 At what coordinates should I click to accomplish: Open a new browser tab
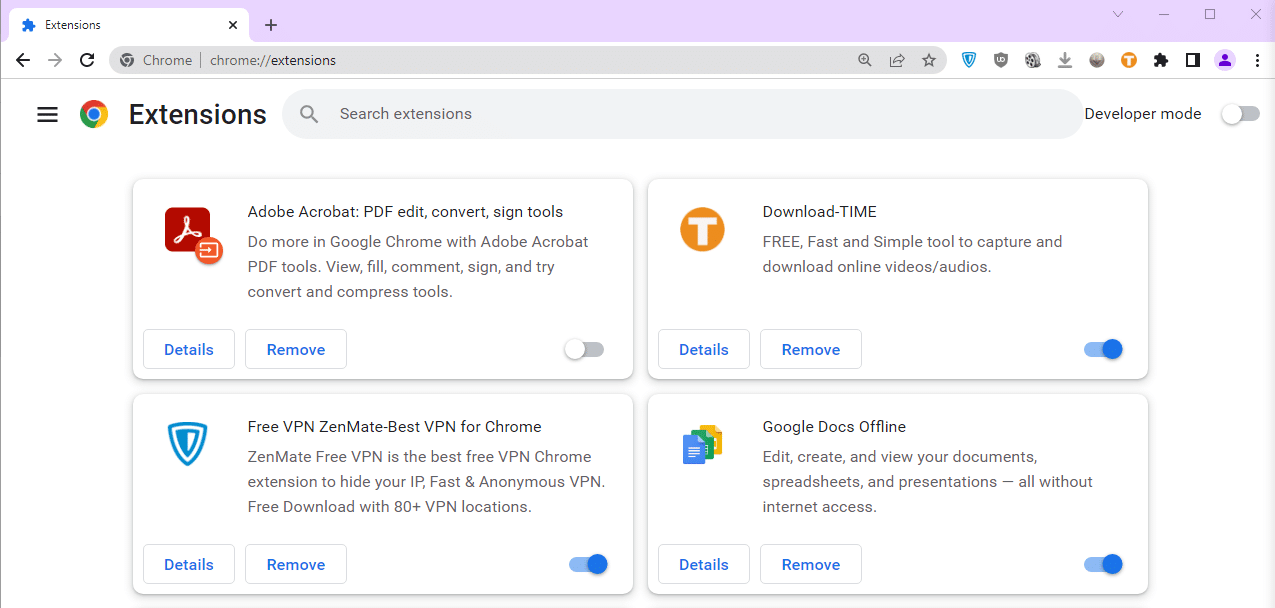270,24
